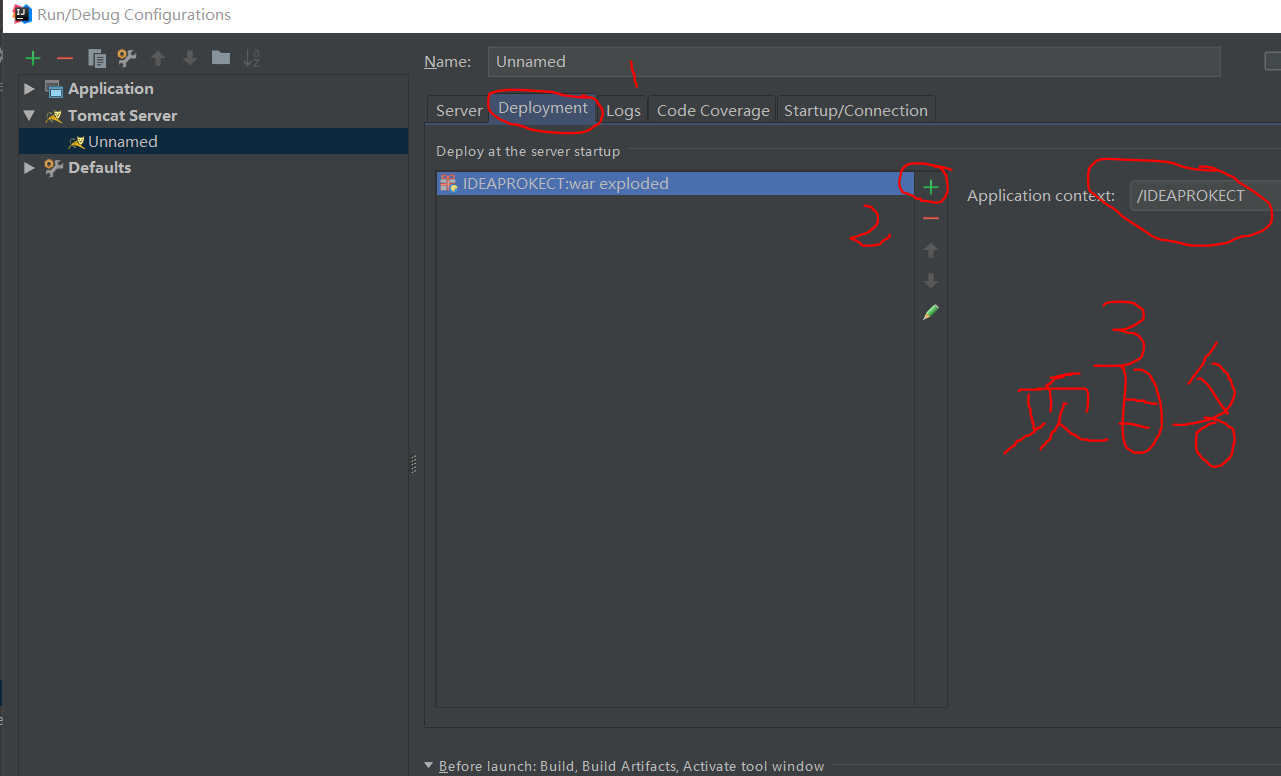Image resolution: width=1281 pixels, height=776 pixels.
Task: Click into the Name input field
Action: [x=854, y=61]
